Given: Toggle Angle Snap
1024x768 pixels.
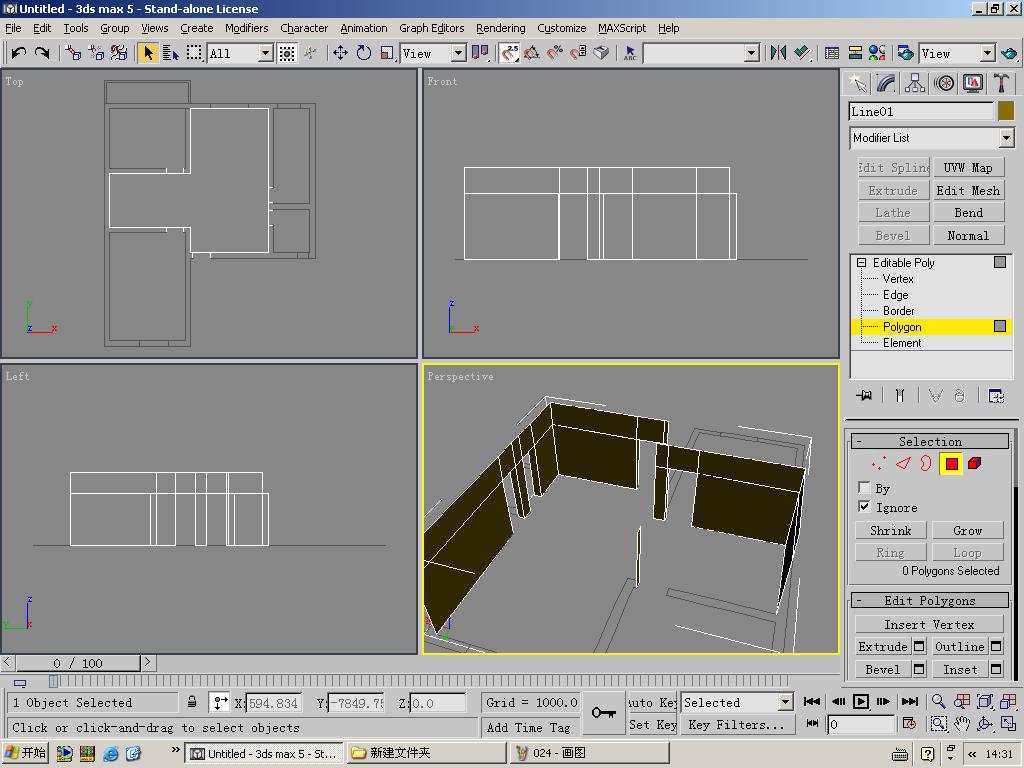Looking at the screenshot, I should [532, 53].
